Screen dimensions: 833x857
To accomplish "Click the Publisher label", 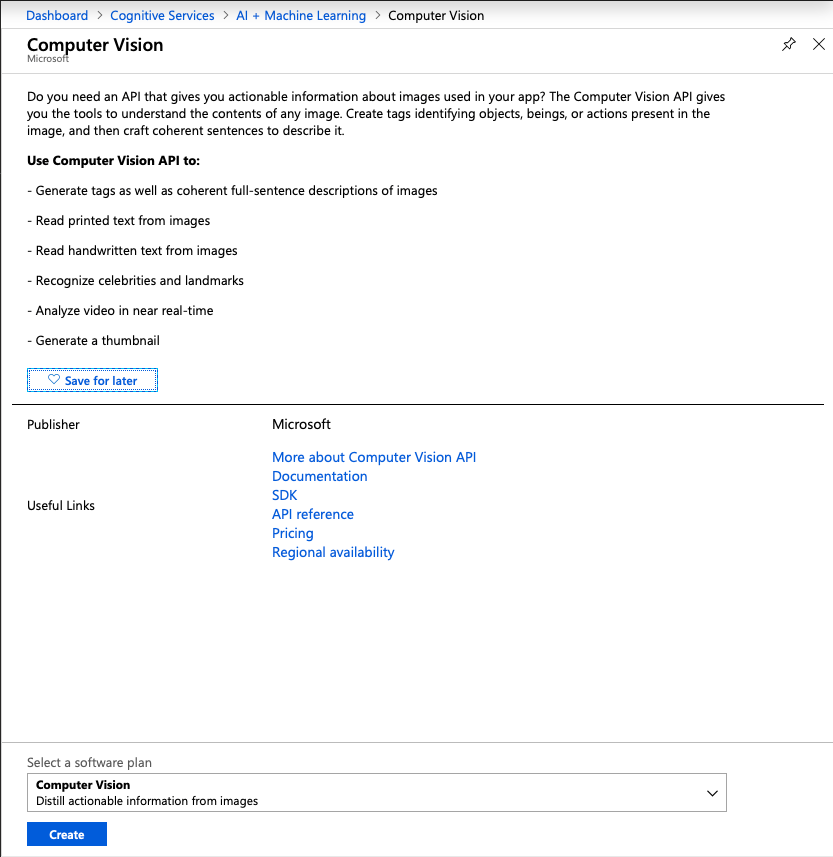I will coord(54,425).
